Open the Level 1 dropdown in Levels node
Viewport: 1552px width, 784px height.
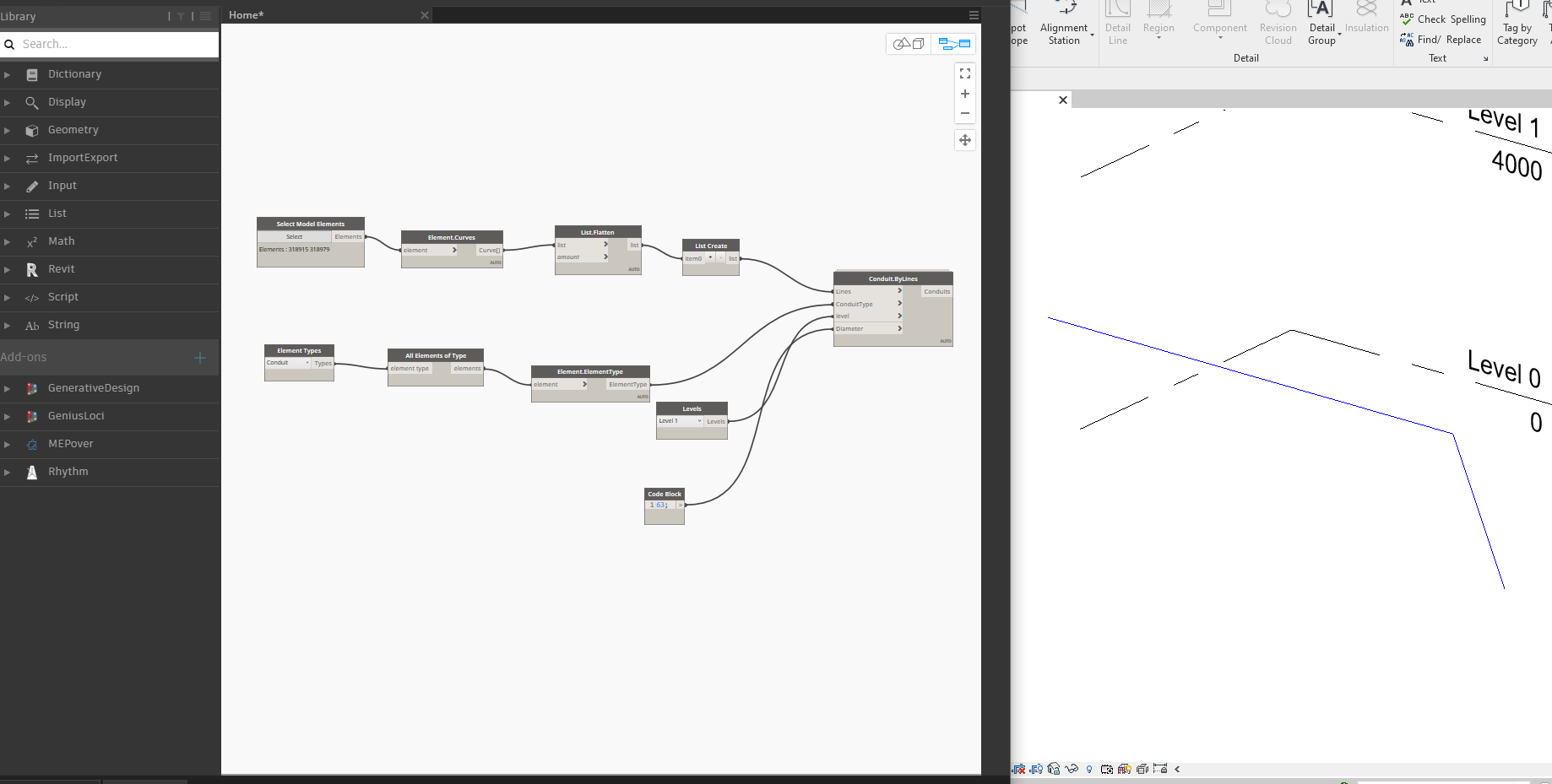tap(681, 421)
